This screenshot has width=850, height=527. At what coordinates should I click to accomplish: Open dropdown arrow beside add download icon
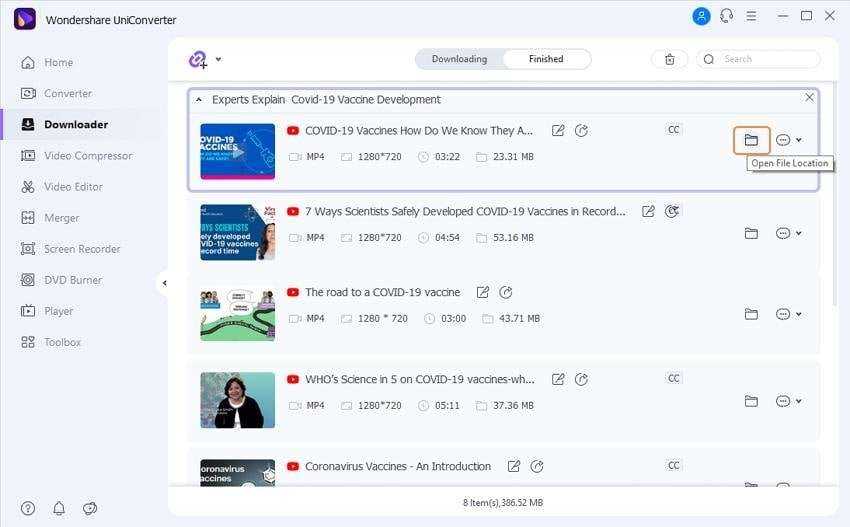pos(219,60)
